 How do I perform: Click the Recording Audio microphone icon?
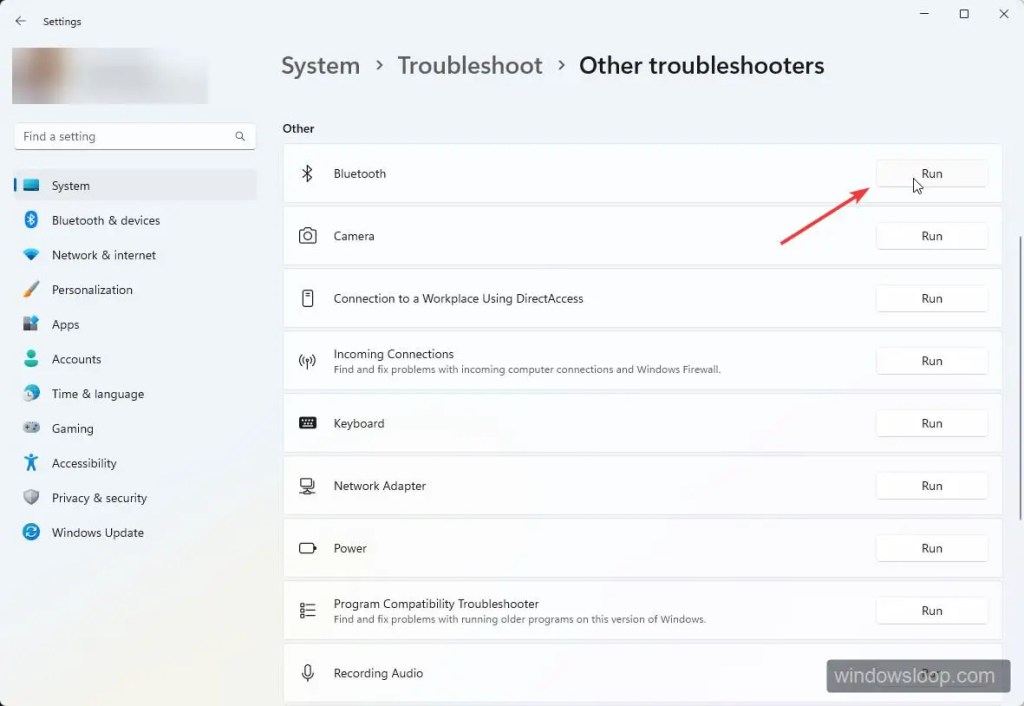pyautogui.click(x=308, y=673)
